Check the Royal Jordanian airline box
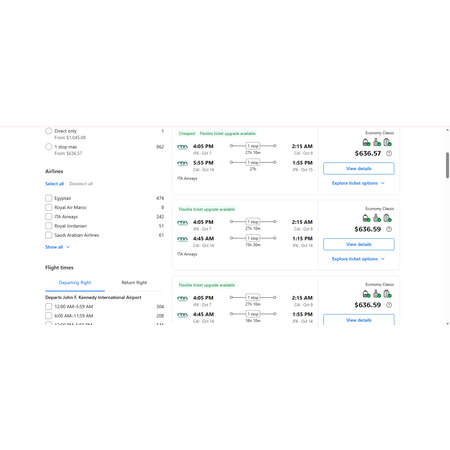450x450 pixels. pos(49,226)
